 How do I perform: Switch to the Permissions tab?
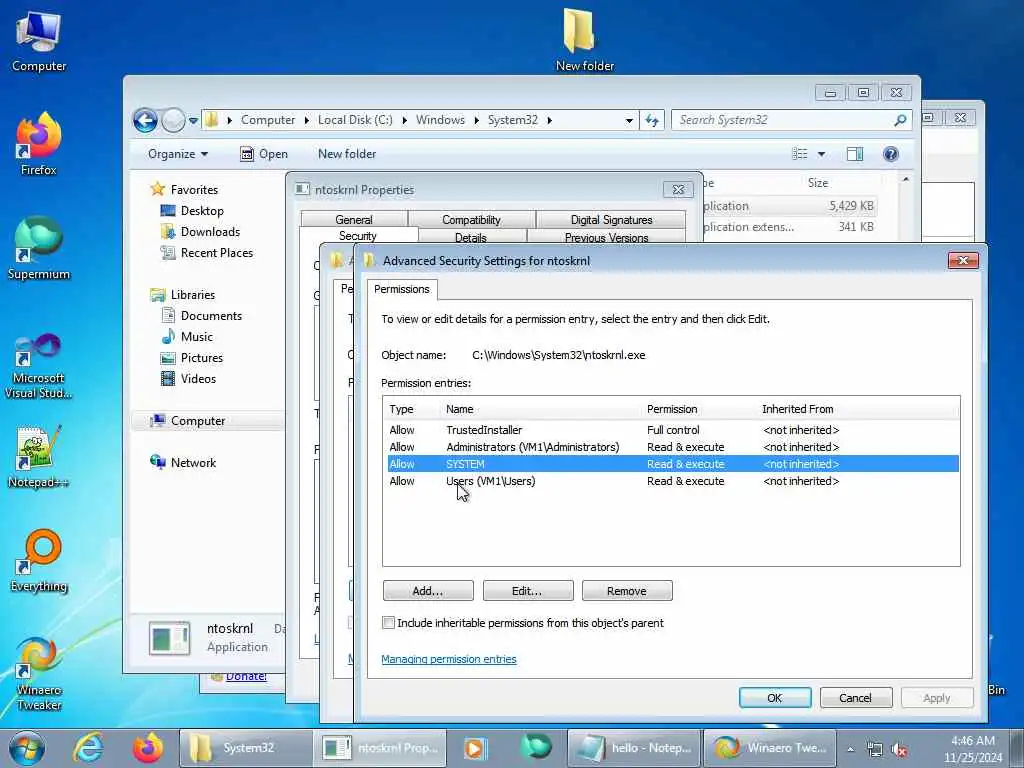(402, 289)
